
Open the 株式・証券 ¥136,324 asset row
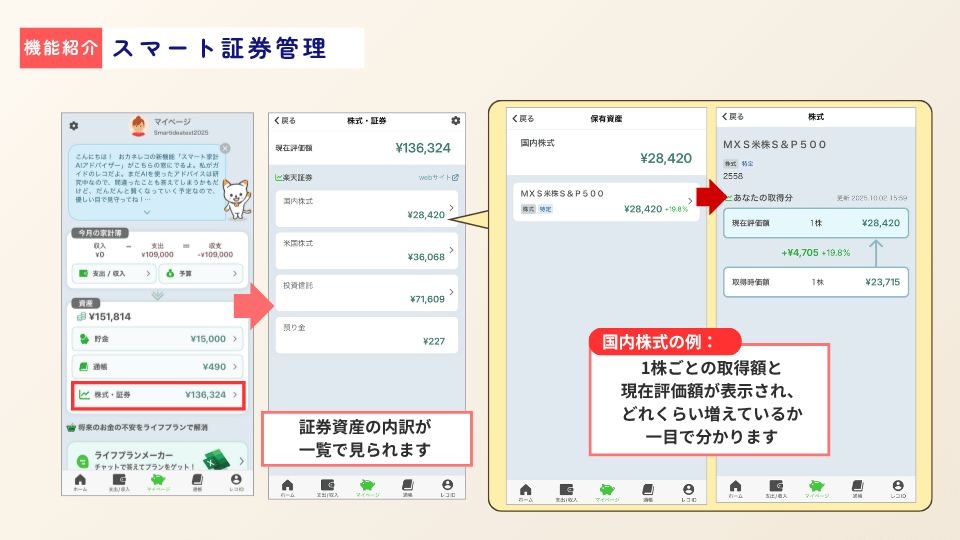158,395
